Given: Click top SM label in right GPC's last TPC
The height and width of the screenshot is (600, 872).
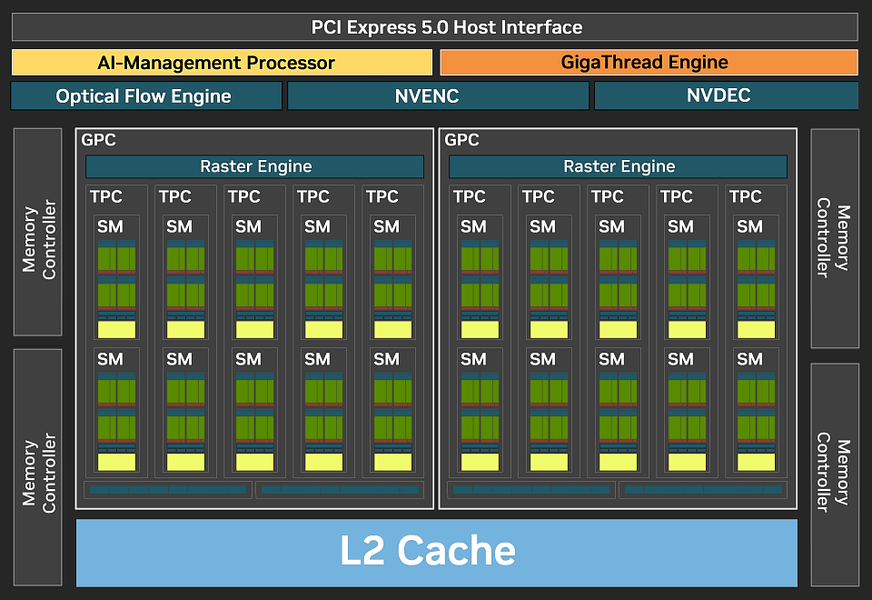Looking at the screenshot, I should 750,227.
